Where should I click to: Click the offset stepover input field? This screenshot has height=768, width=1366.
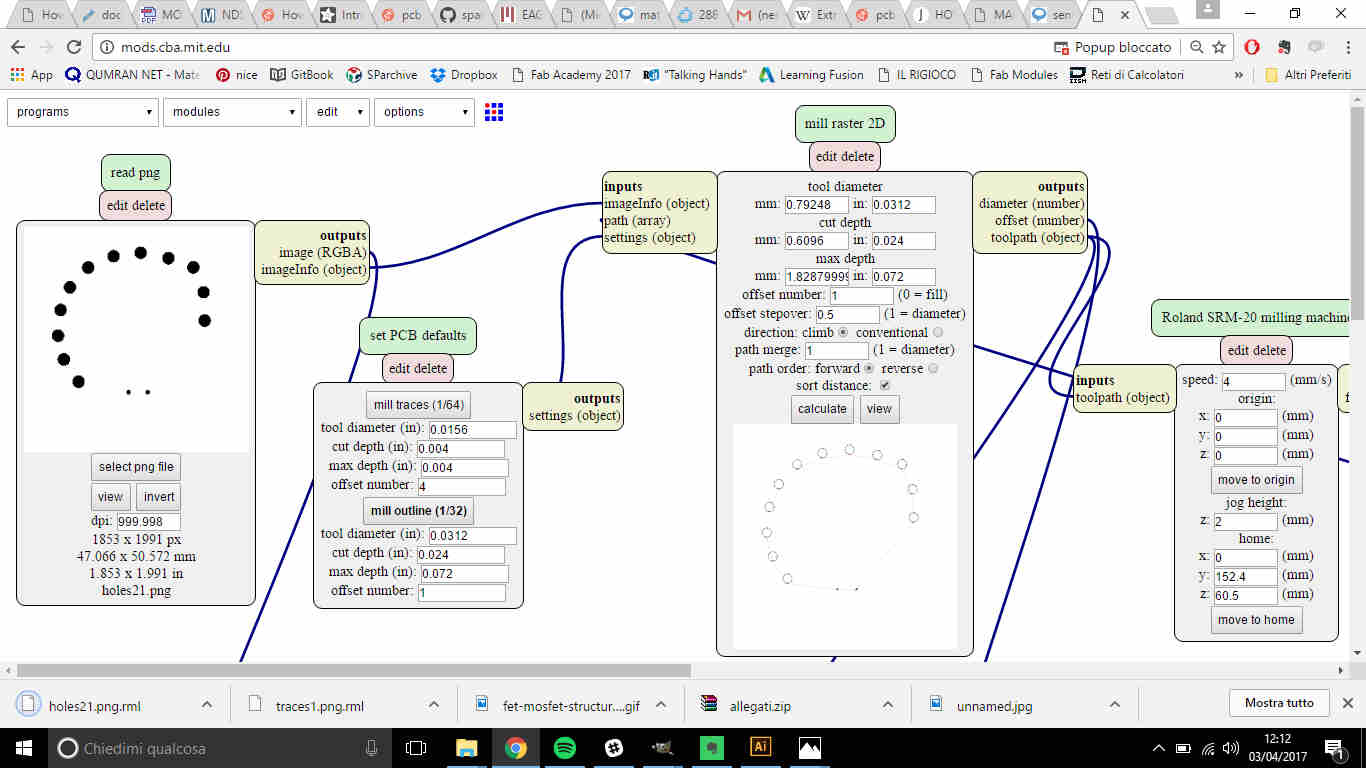pos(848,314)
